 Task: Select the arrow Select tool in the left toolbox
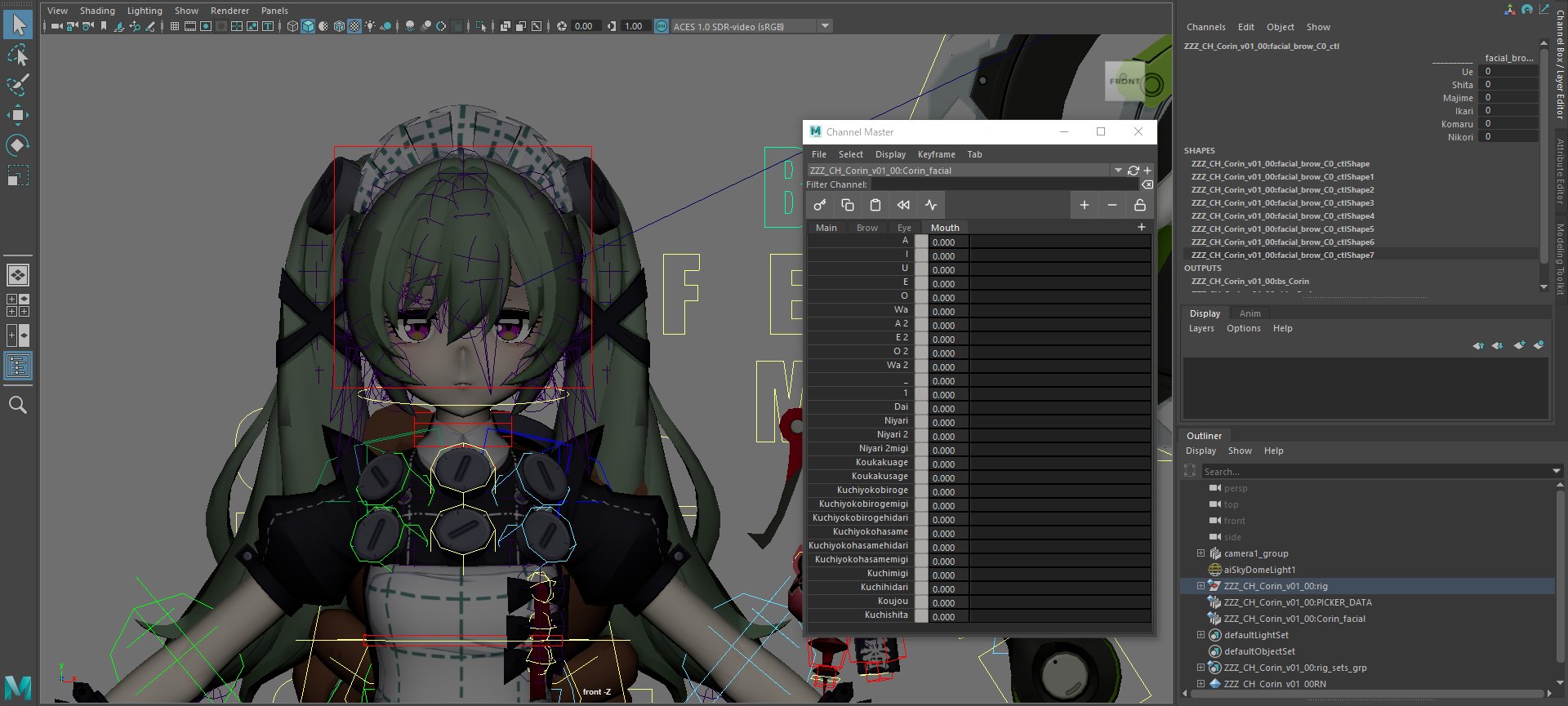tap(17, 24)
